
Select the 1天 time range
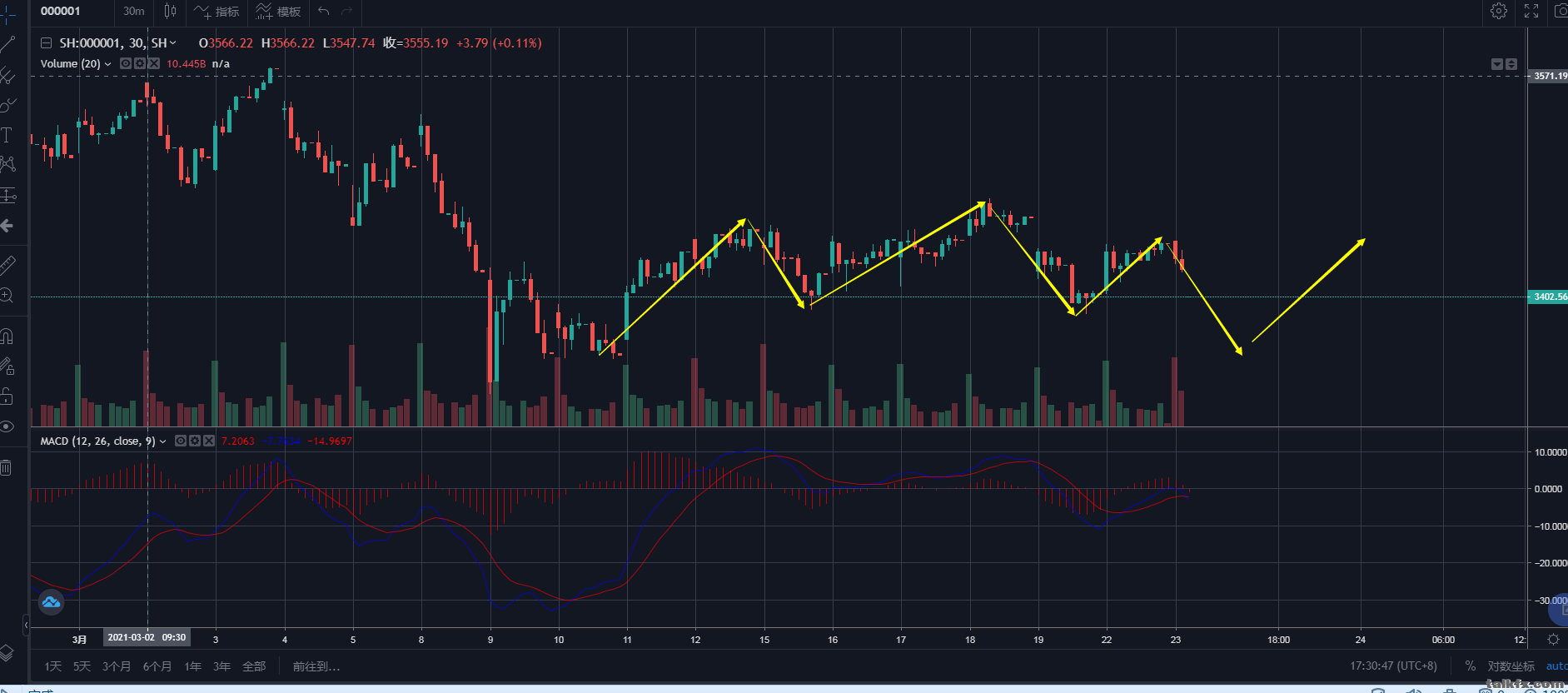coord(53,666)
